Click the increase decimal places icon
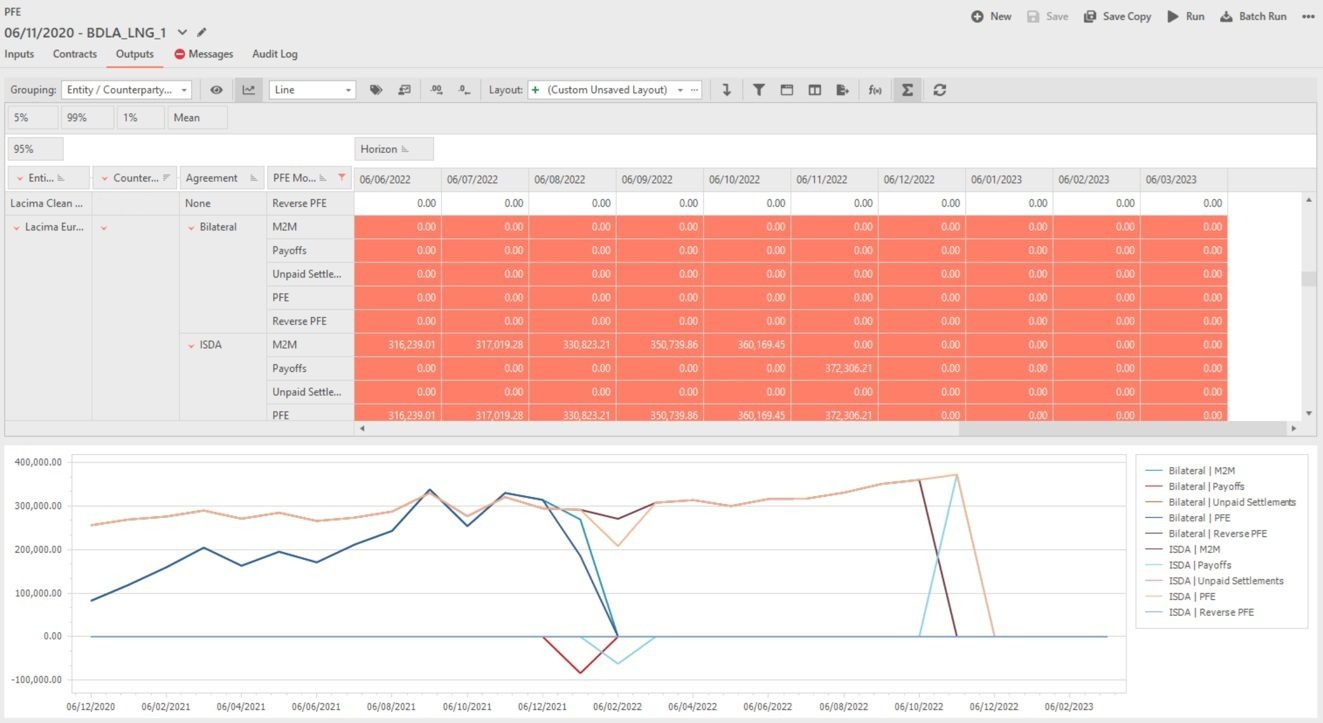This screenshot has height=723, width=1323. pos(436,90)
